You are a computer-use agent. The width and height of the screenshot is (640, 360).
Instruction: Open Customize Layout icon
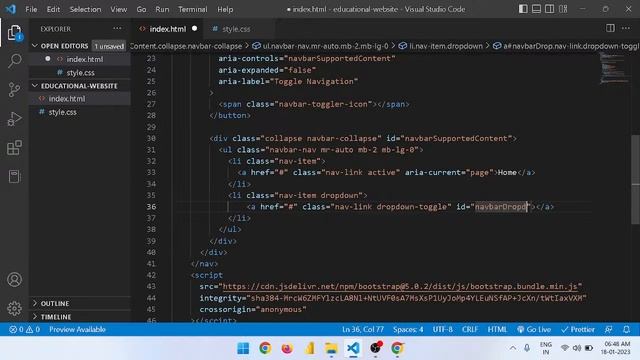[563, 9]
